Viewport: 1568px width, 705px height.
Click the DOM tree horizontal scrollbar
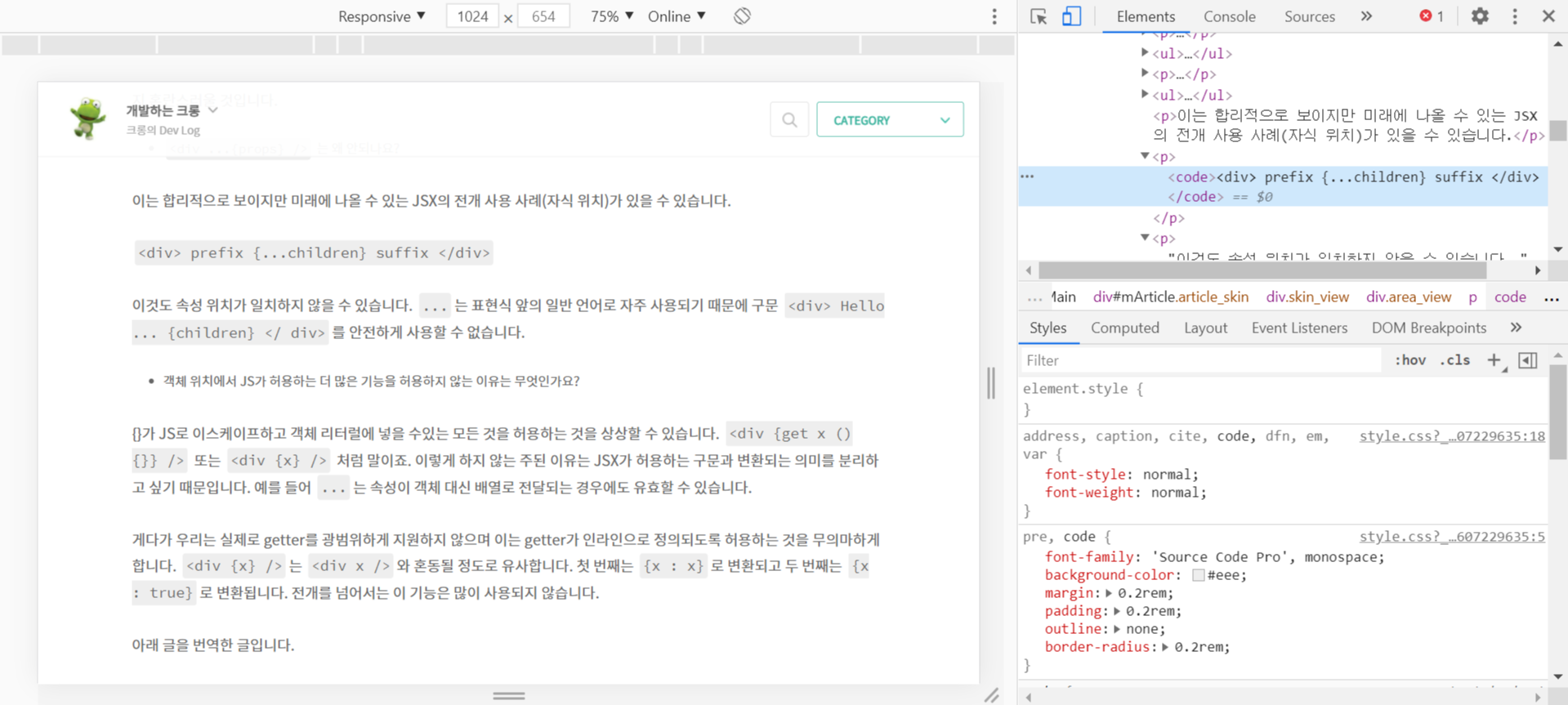[x=1262, y=270]
